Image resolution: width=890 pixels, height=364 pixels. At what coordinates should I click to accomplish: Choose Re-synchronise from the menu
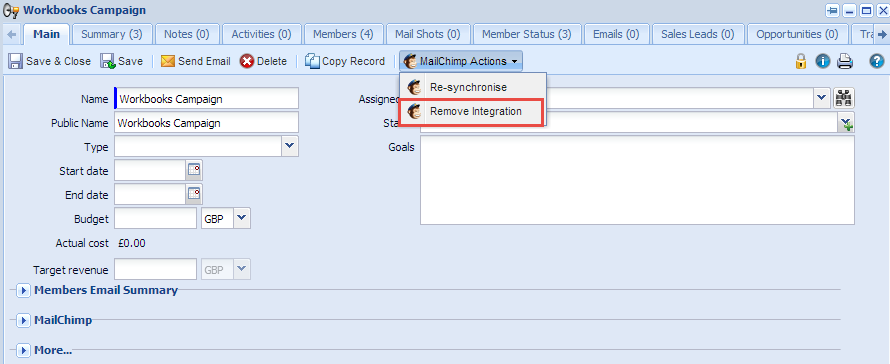473,87
